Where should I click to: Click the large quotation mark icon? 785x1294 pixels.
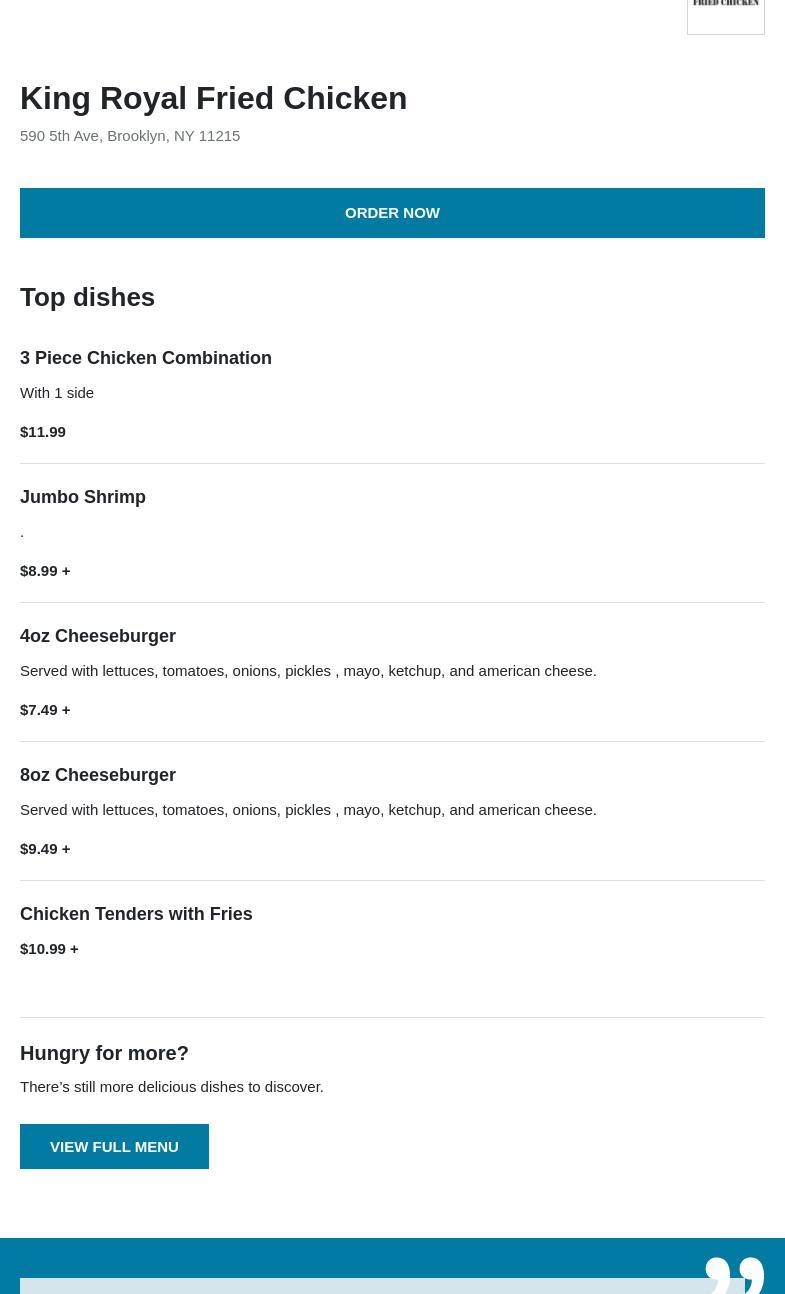(x=735, y=1275)
